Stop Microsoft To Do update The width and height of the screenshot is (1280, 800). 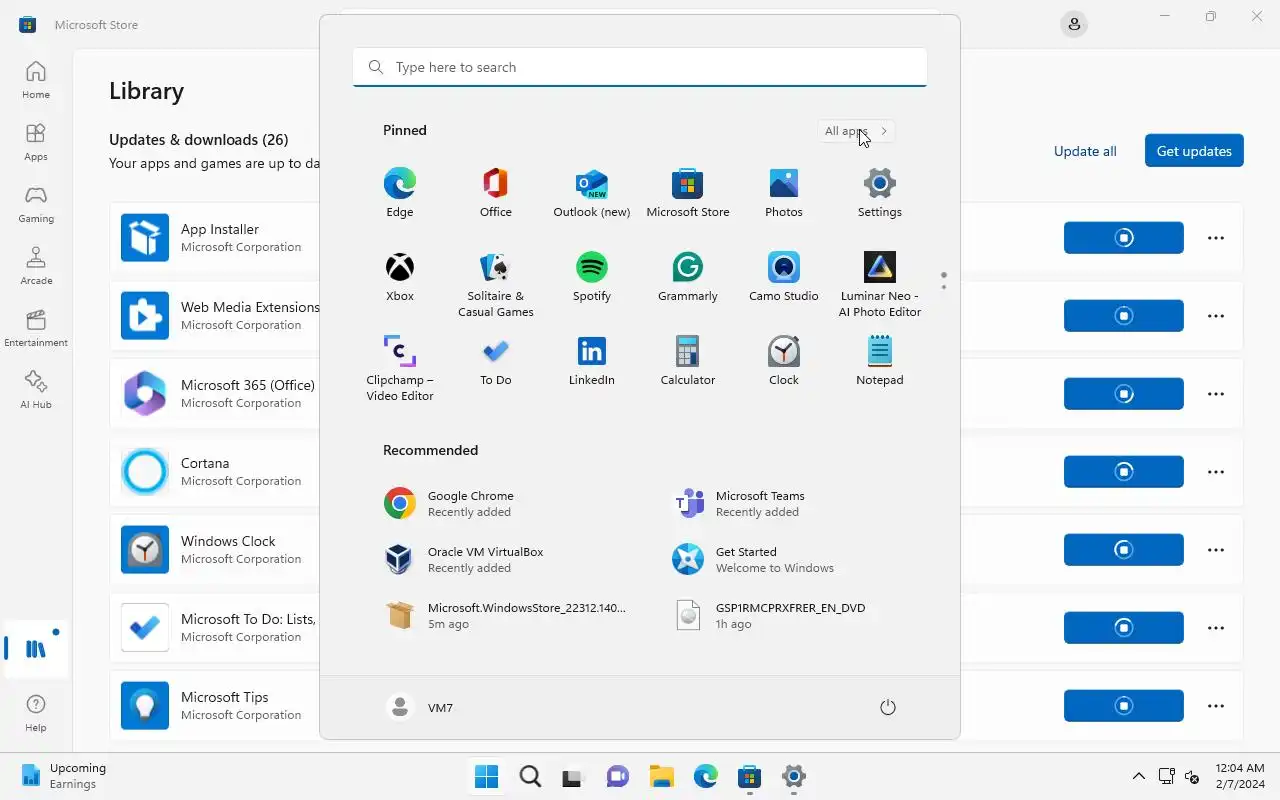[1124, 628]
